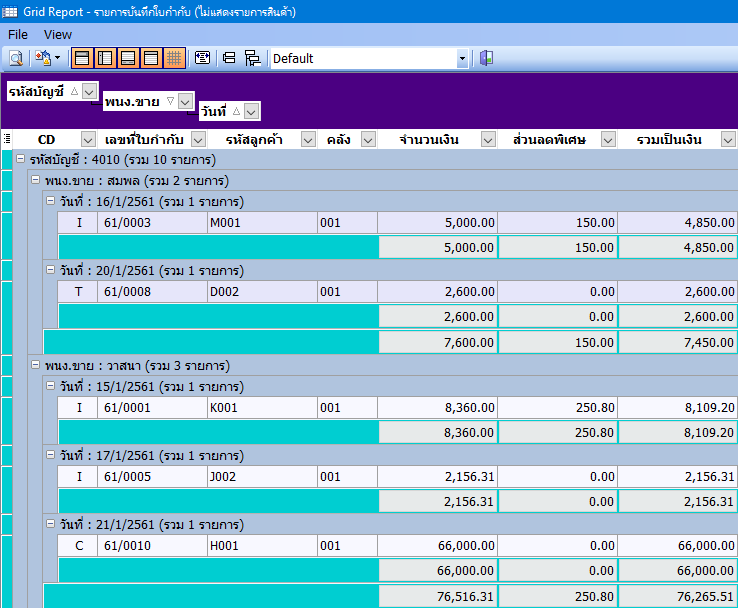Click the expand all groups tree icon
The image size is (738, 608).
[x=252, y=58]
